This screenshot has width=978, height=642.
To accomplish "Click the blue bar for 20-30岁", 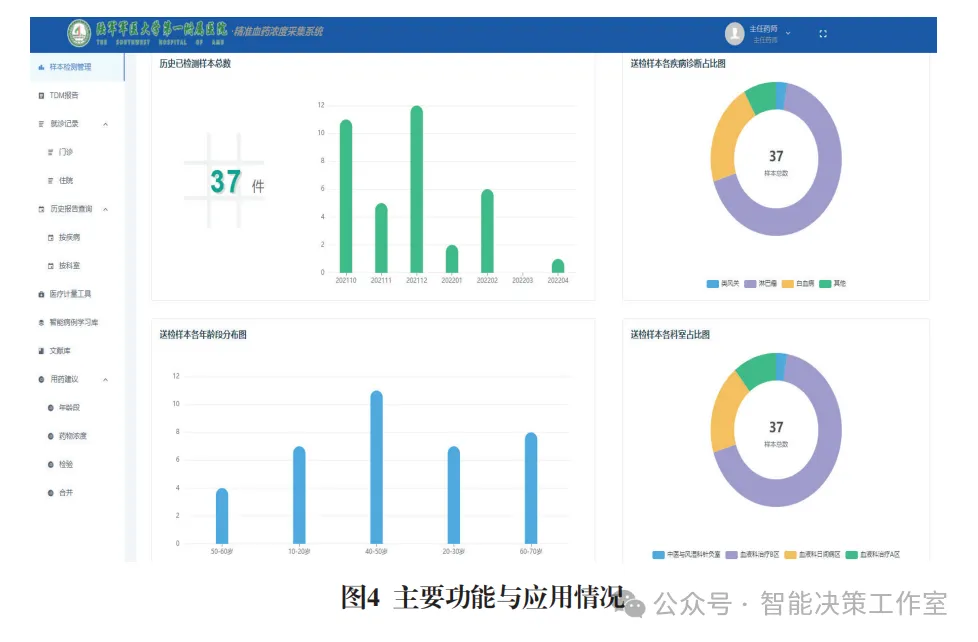I will (453, 495).
